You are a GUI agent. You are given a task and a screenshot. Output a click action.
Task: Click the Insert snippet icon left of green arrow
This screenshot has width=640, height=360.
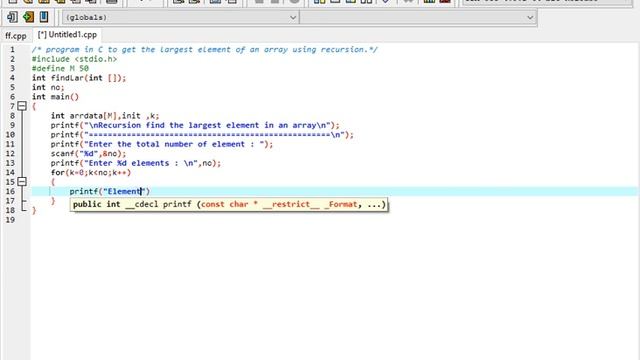12,17
